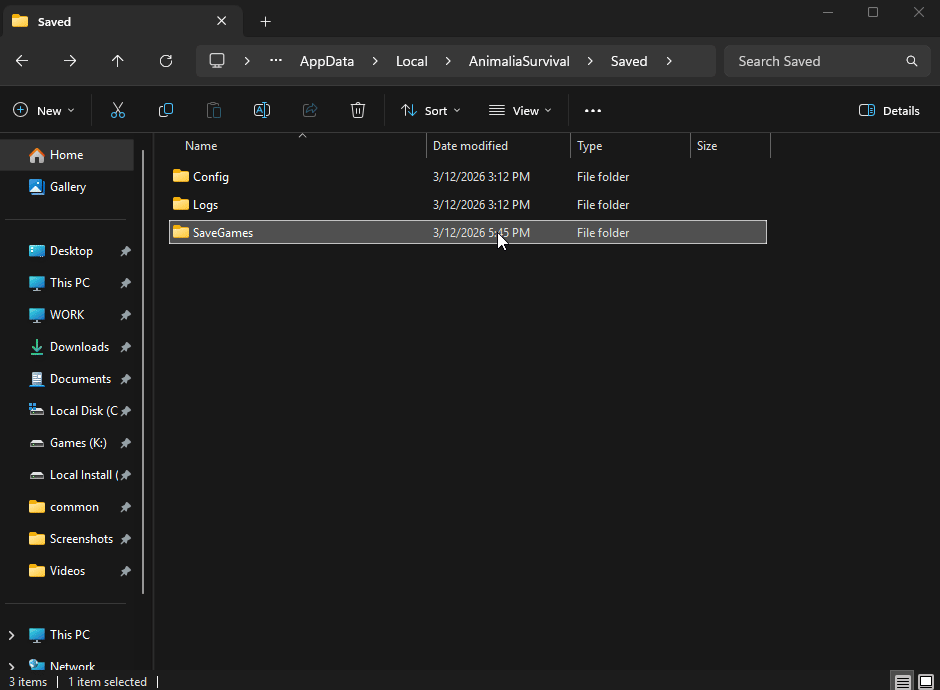Screen dimensions: 940x690
Task: Navigate back to previous folder
Action: click(22, 61)
